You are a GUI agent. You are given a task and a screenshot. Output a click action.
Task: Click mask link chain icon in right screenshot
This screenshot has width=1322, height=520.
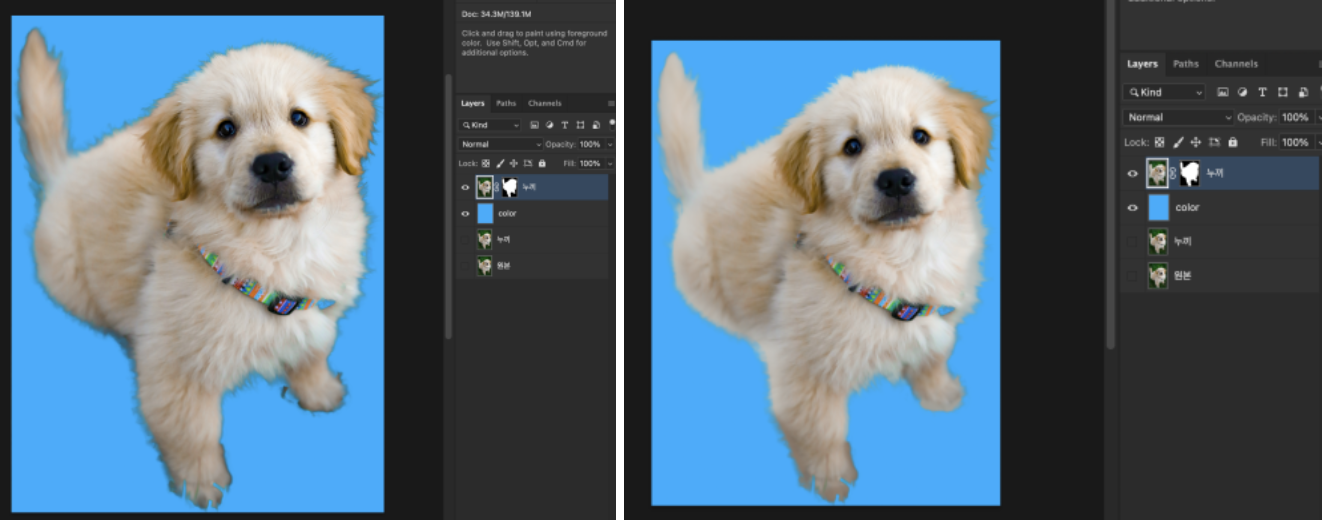pyautogui.click(x=1173, y=173)
